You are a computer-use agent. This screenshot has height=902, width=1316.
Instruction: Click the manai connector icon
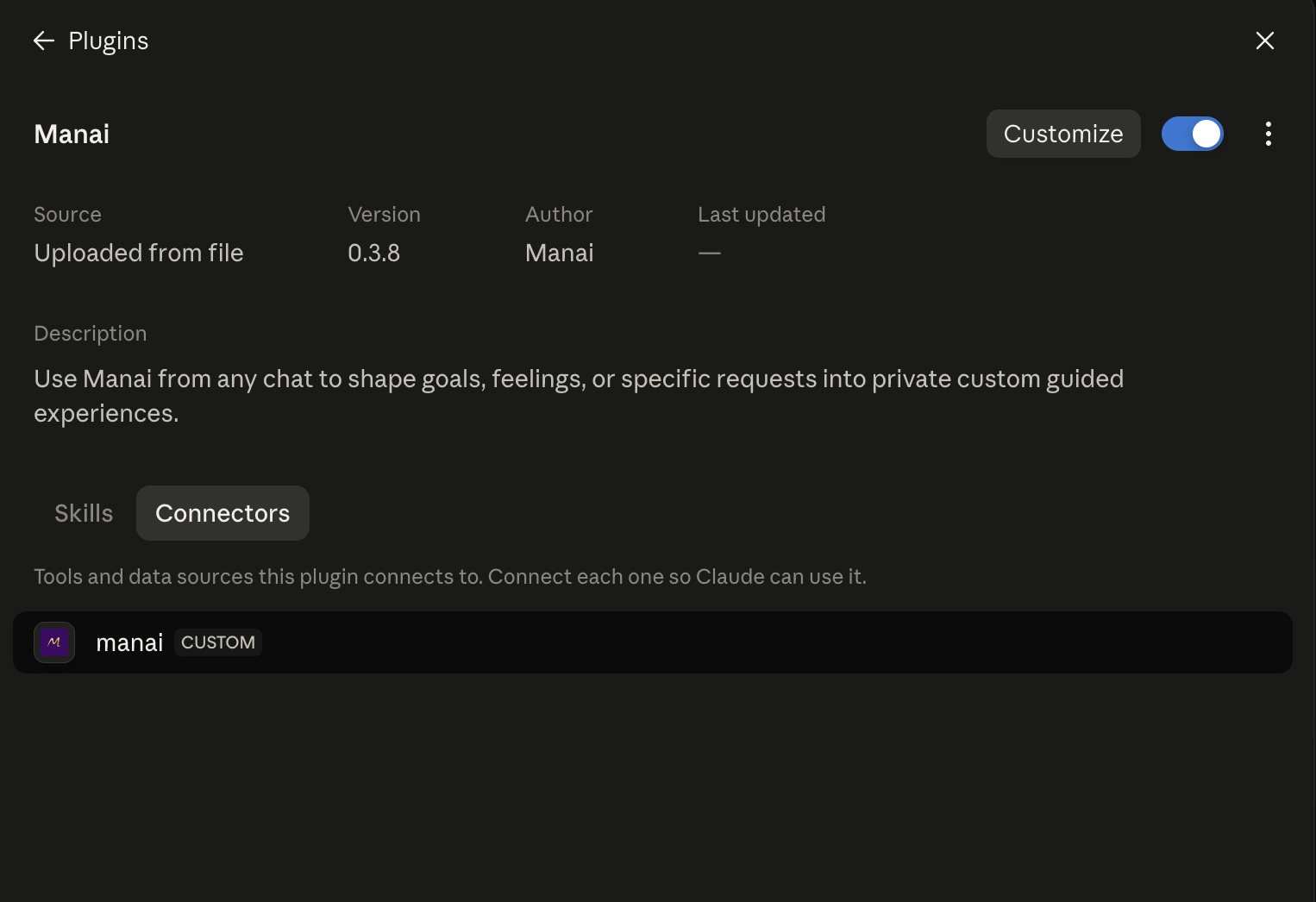click(x=54, y=642)
